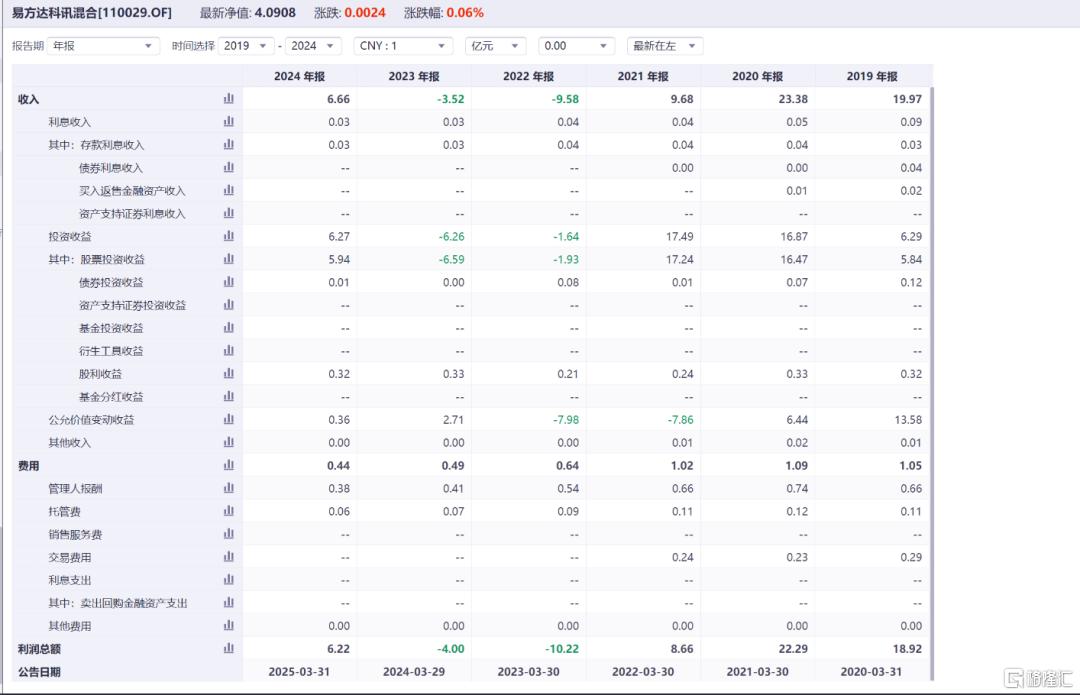Open chart icon for 收入 row

[229, 98]
